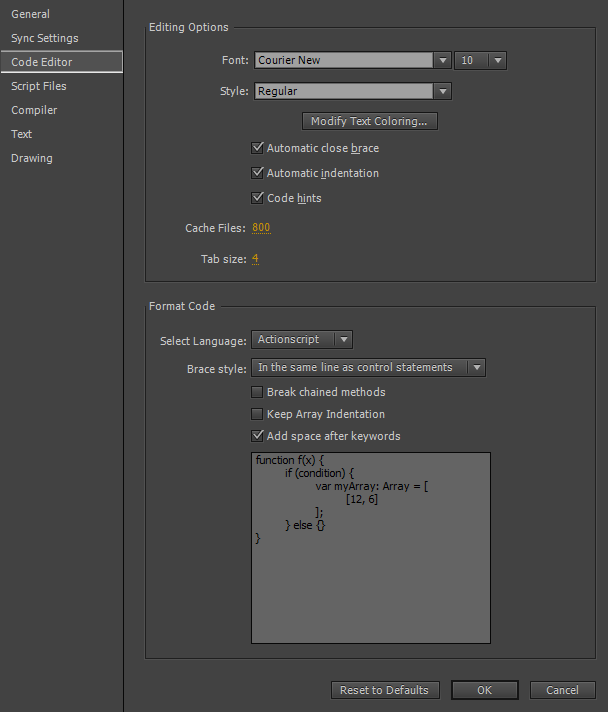
Task: Click the Keep Array Indentation label
Action: coord(326,414)
